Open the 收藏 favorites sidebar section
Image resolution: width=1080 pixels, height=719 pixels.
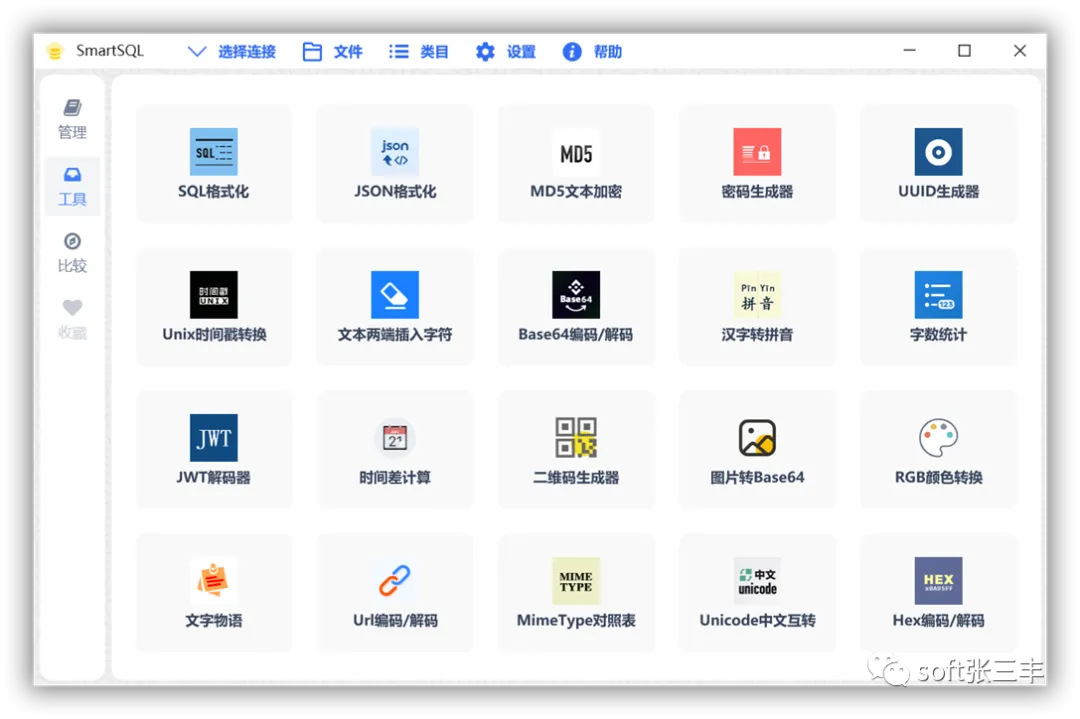pyautogui.click(x=72, y=320)
